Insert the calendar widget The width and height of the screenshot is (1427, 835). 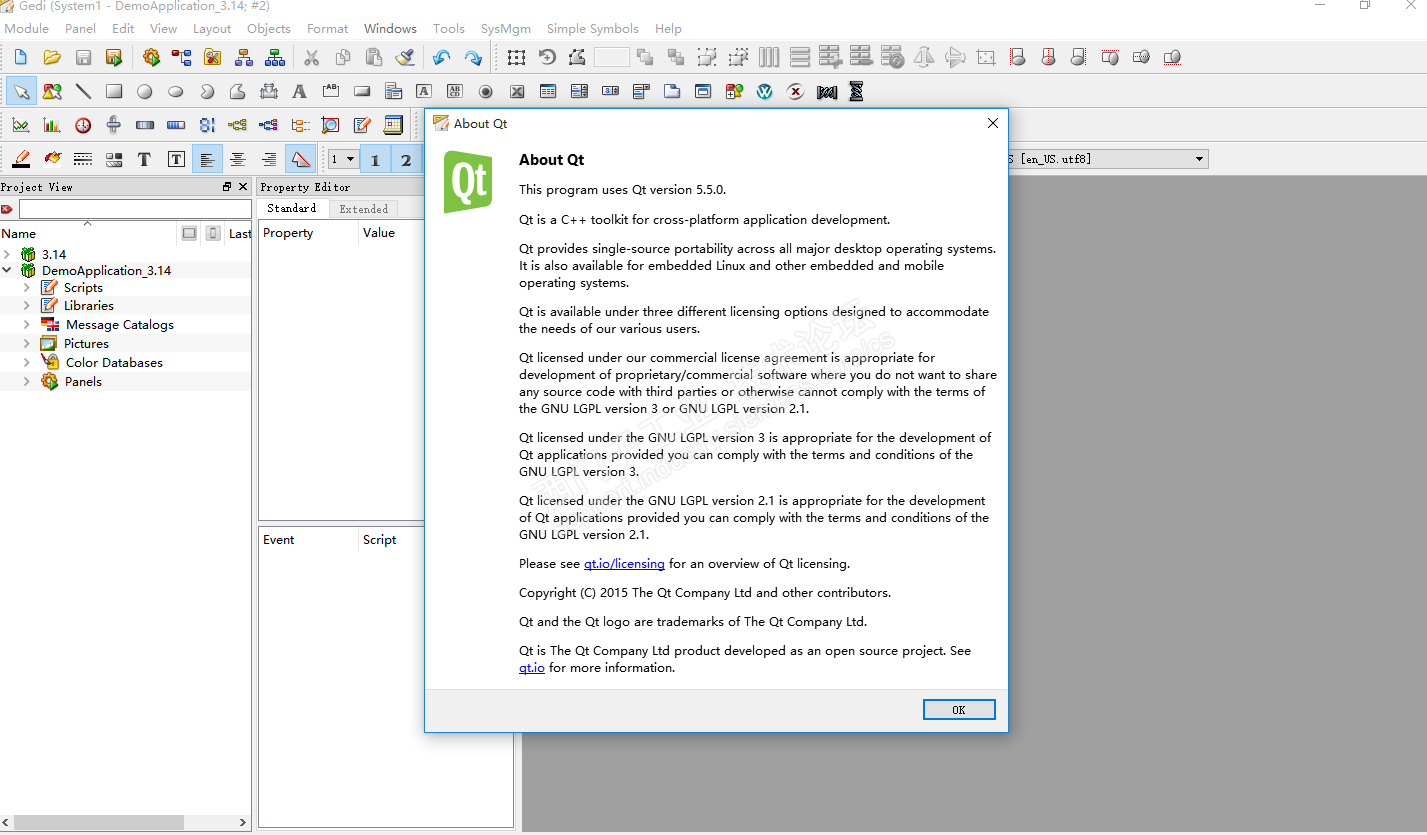coord(393,125)
